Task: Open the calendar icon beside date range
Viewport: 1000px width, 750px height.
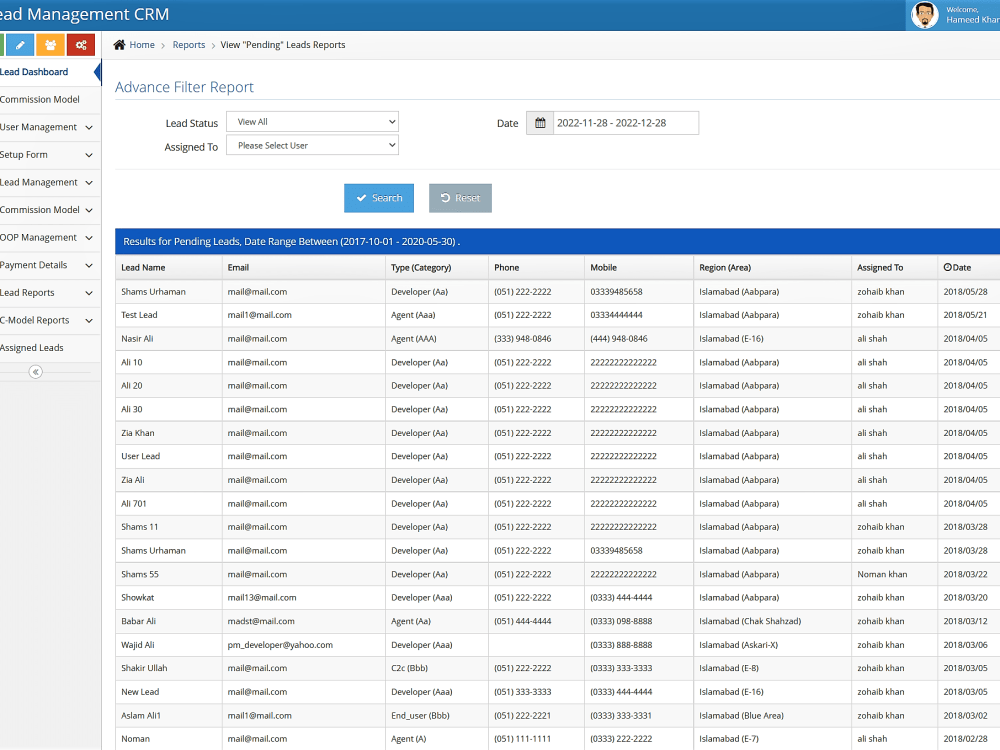Action: tap(540, 123)
